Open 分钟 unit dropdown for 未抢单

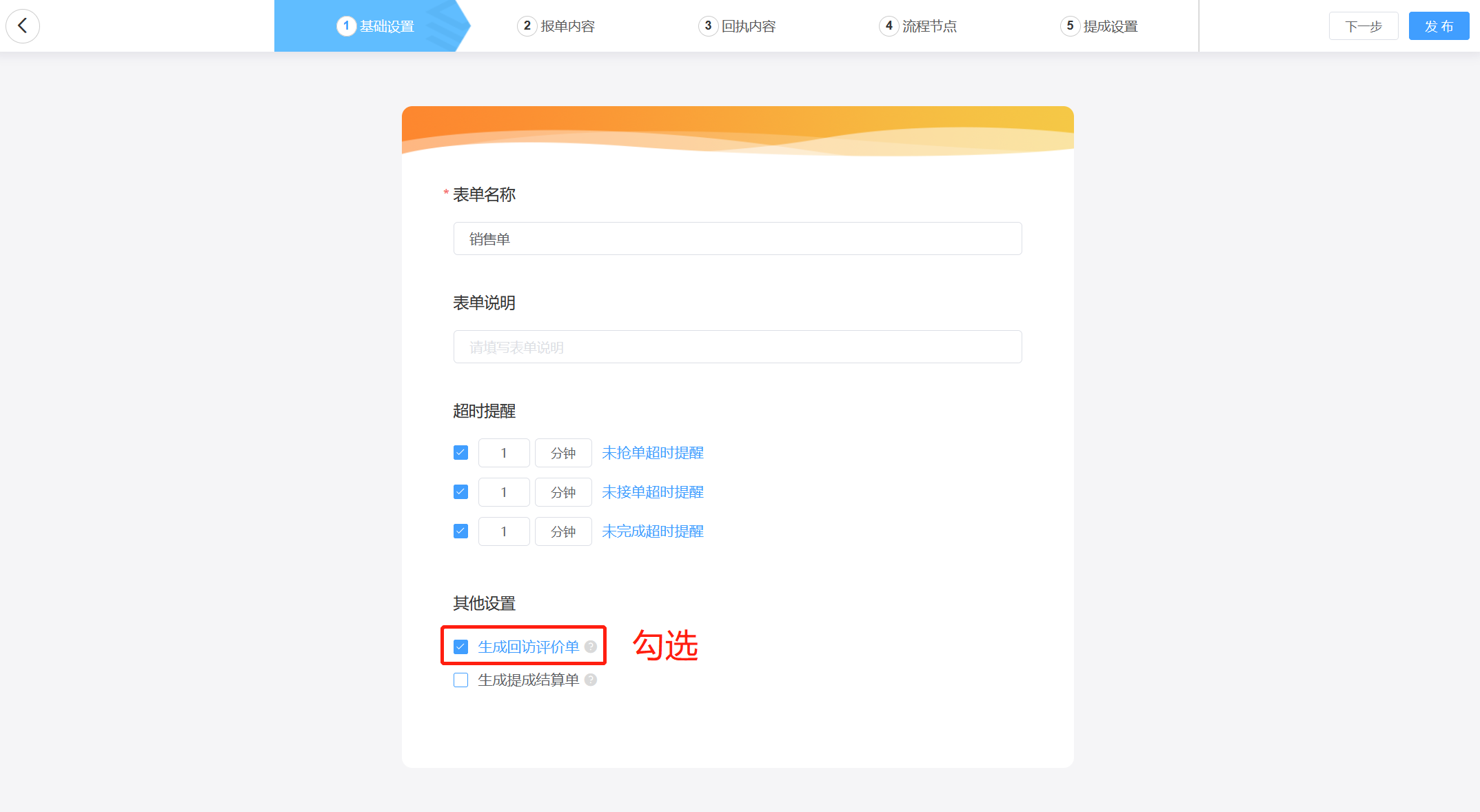[563, 453]
